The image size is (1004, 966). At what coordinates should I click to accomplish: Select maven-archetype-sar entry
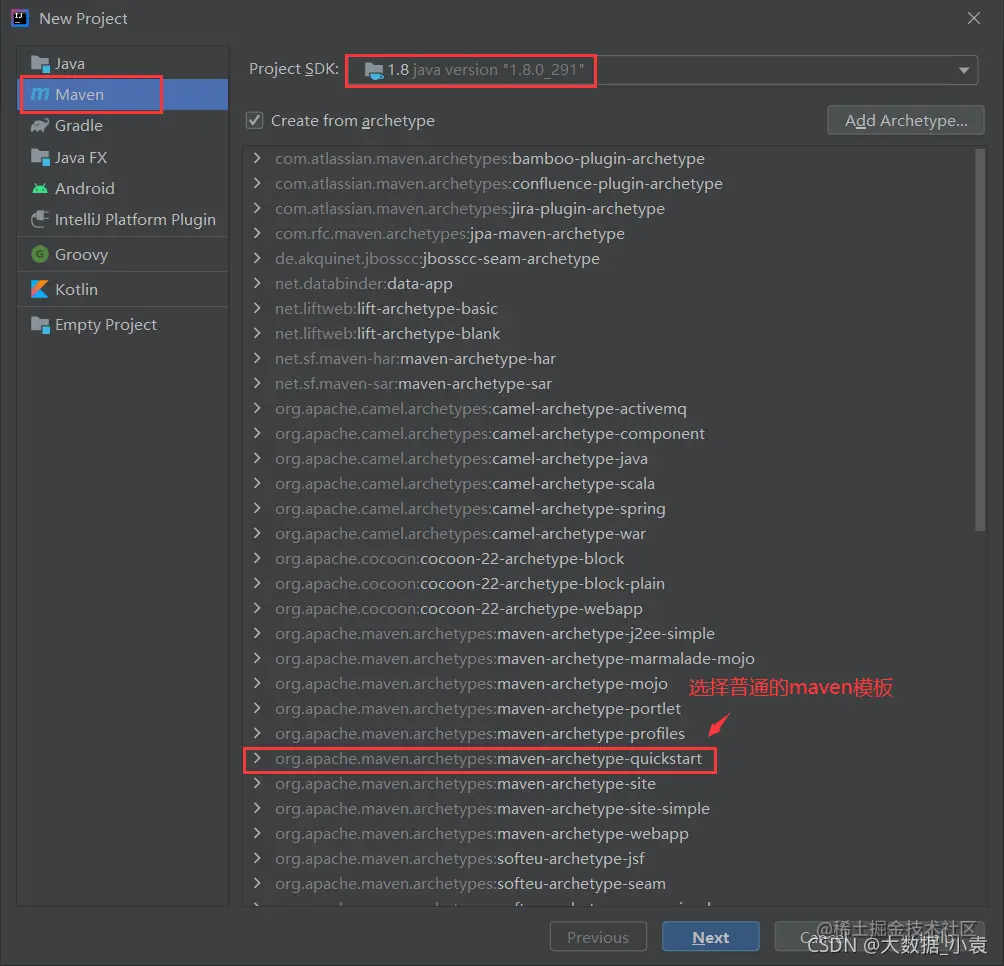pyautogui.click(x=413, y=383)
